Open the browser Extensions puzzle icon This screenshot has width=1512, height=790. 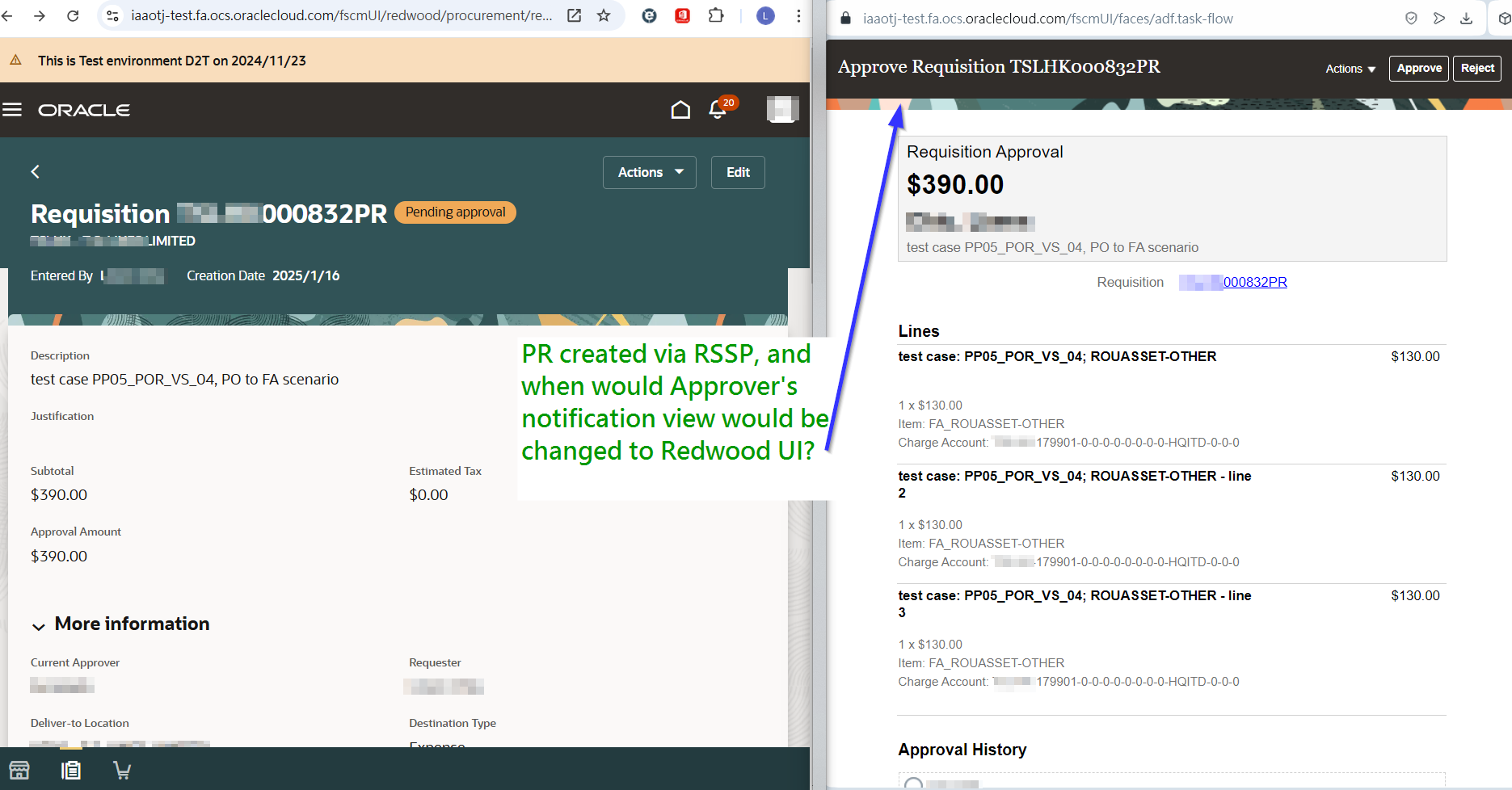(x=715, y=15)
